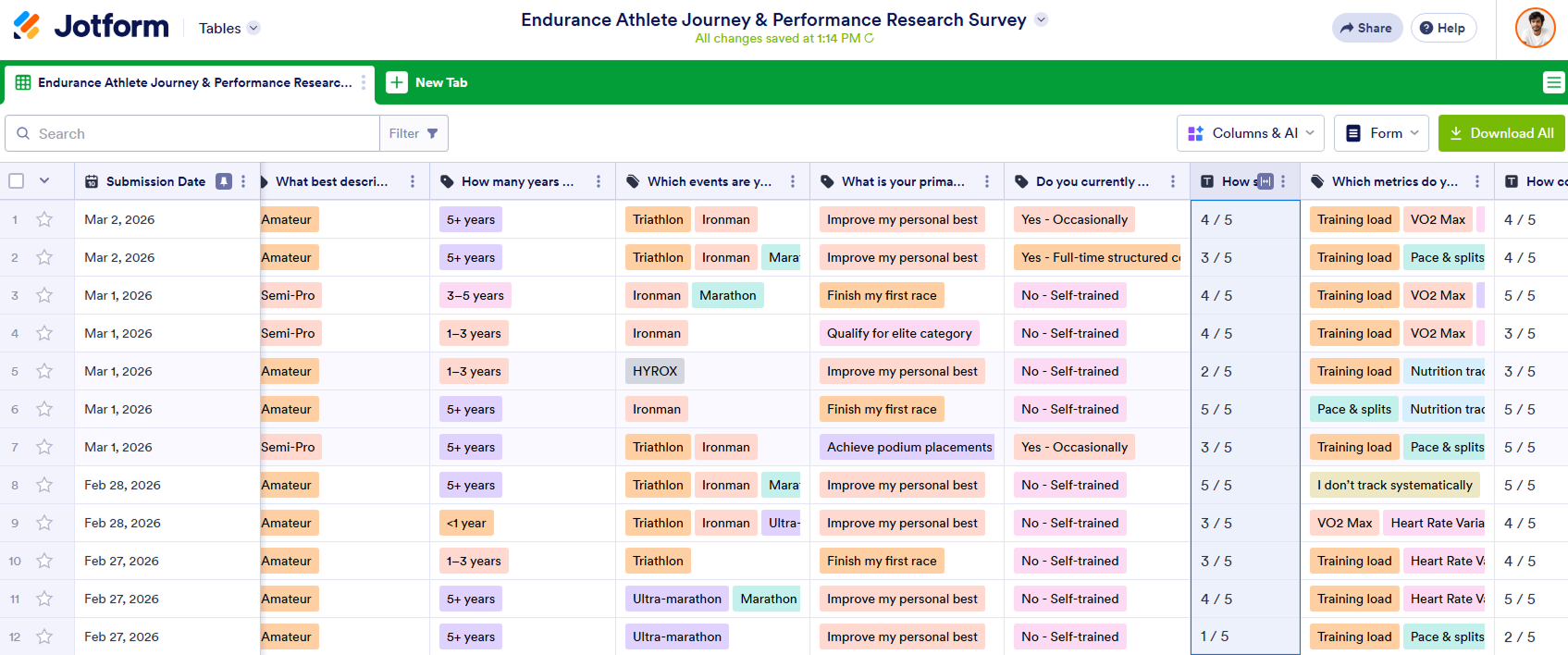
Task: Star row 6 submission
Action: click(x=44, y=409)
